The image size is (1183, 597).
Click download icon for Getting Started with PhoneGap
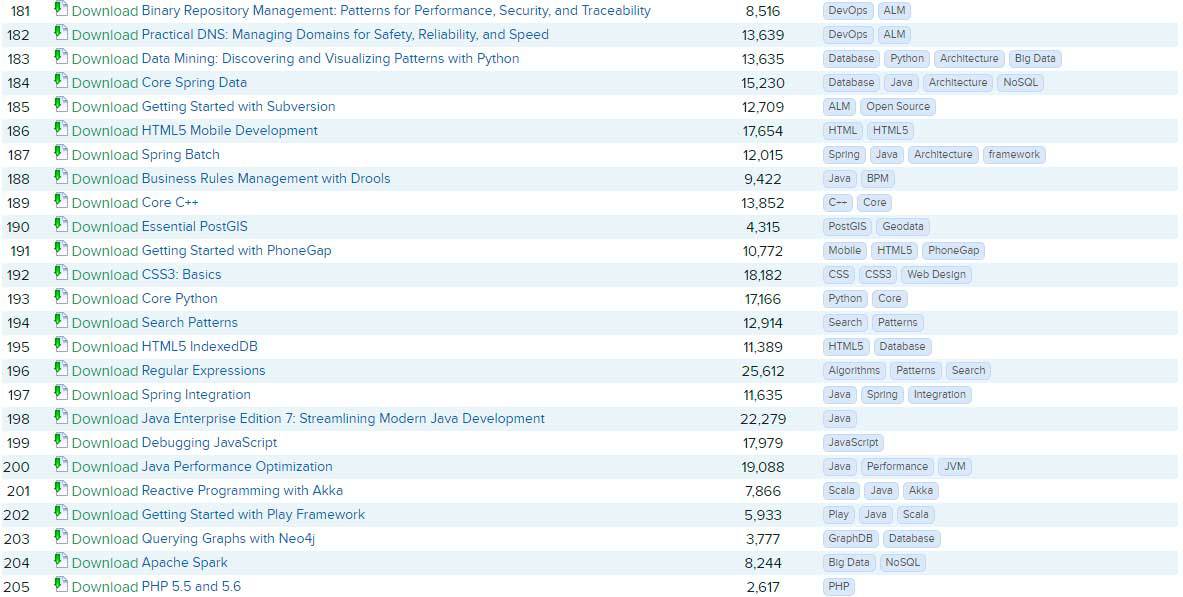[x=61, y=249]
